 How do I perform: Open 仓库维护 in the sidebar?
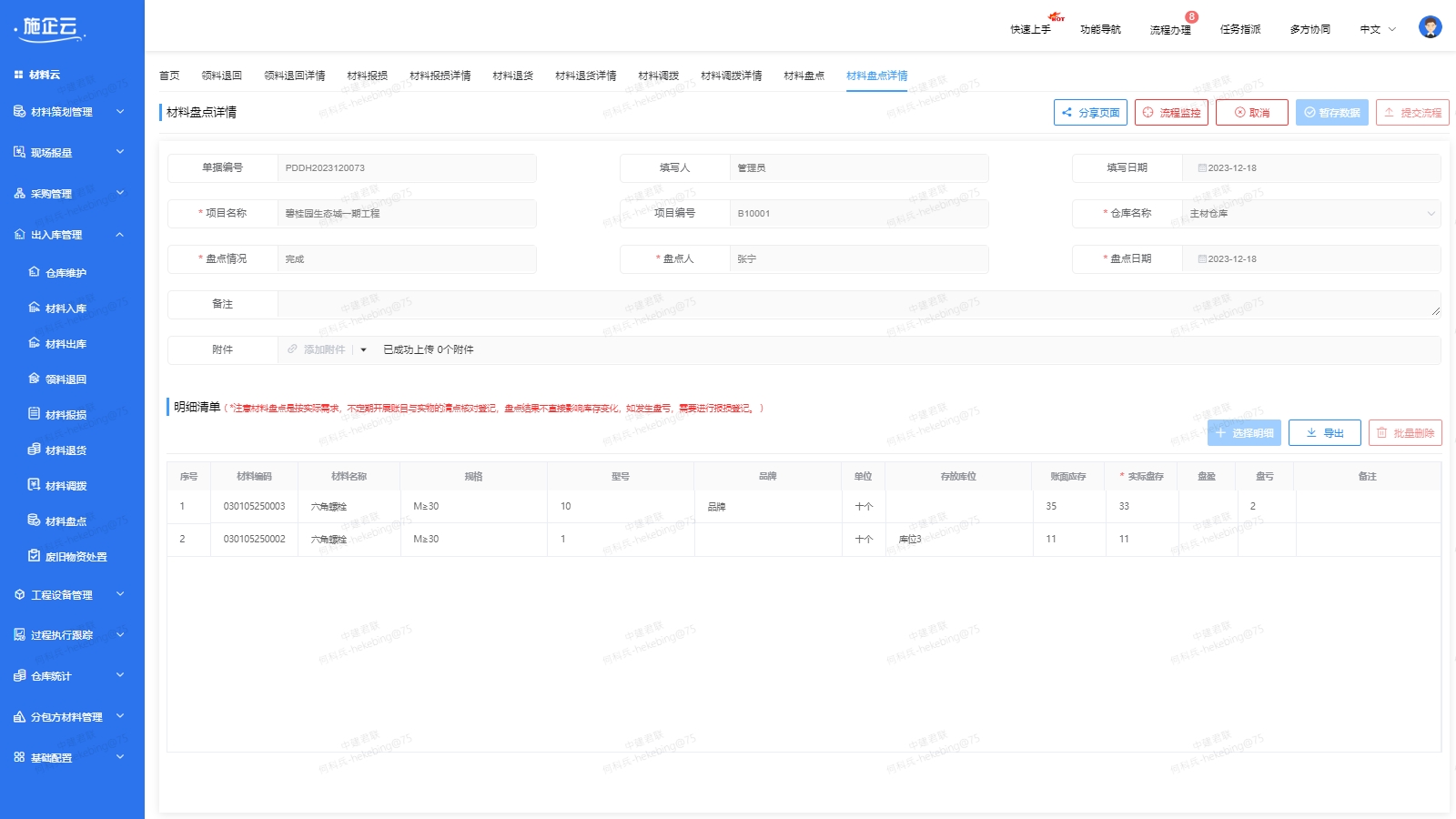coord(66,273)
